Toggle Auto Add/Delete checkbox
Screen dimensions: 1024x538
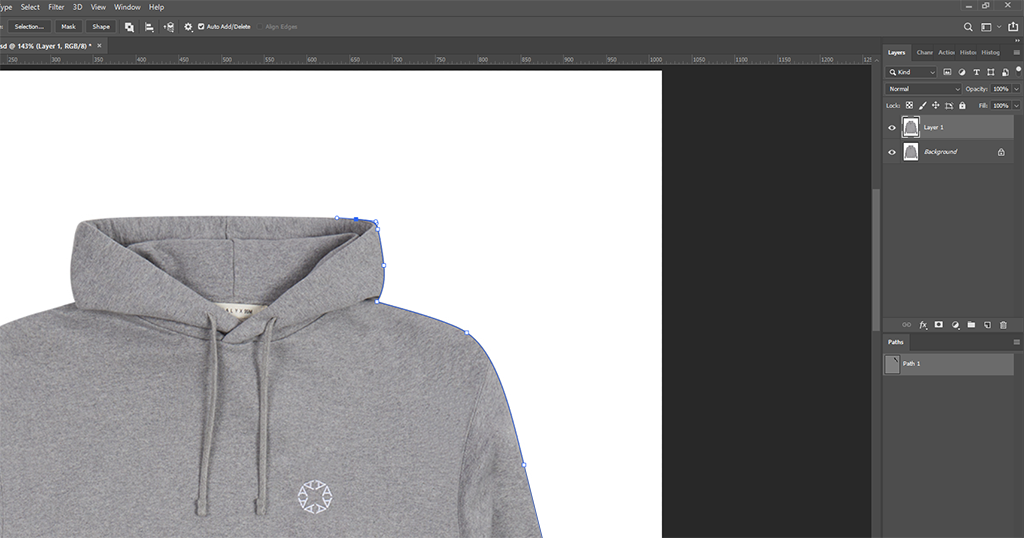click(201, 27)
